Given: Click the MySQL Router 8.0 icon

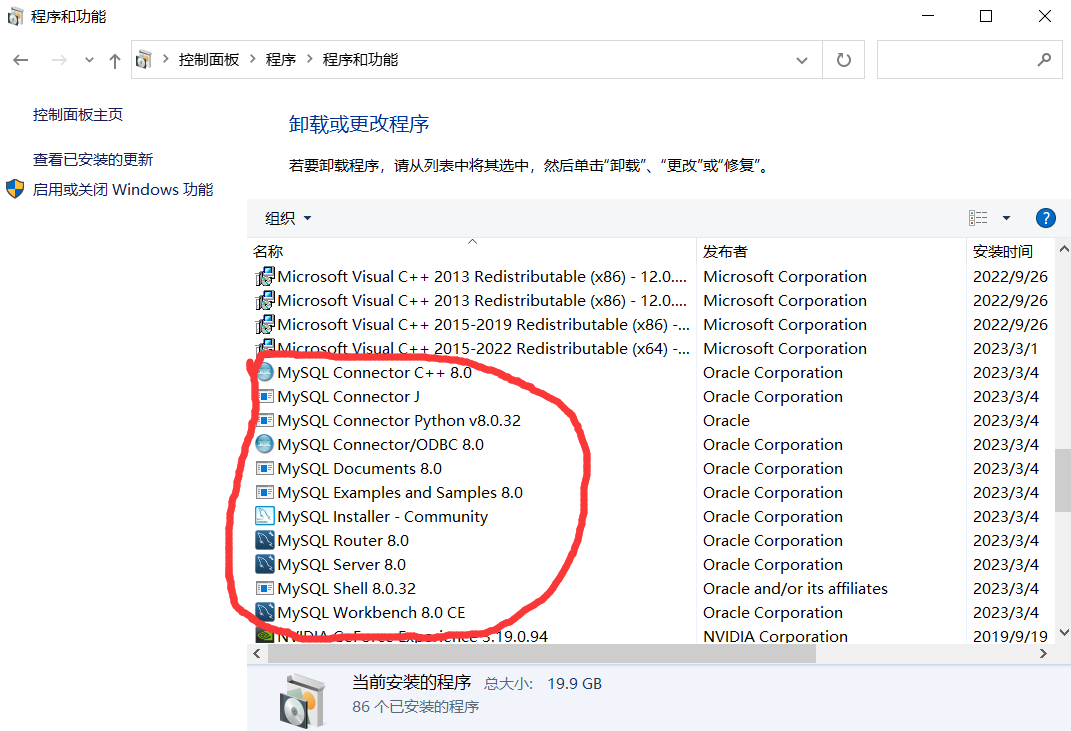Looking at the screenshot, I should click(x=265, y=540).
